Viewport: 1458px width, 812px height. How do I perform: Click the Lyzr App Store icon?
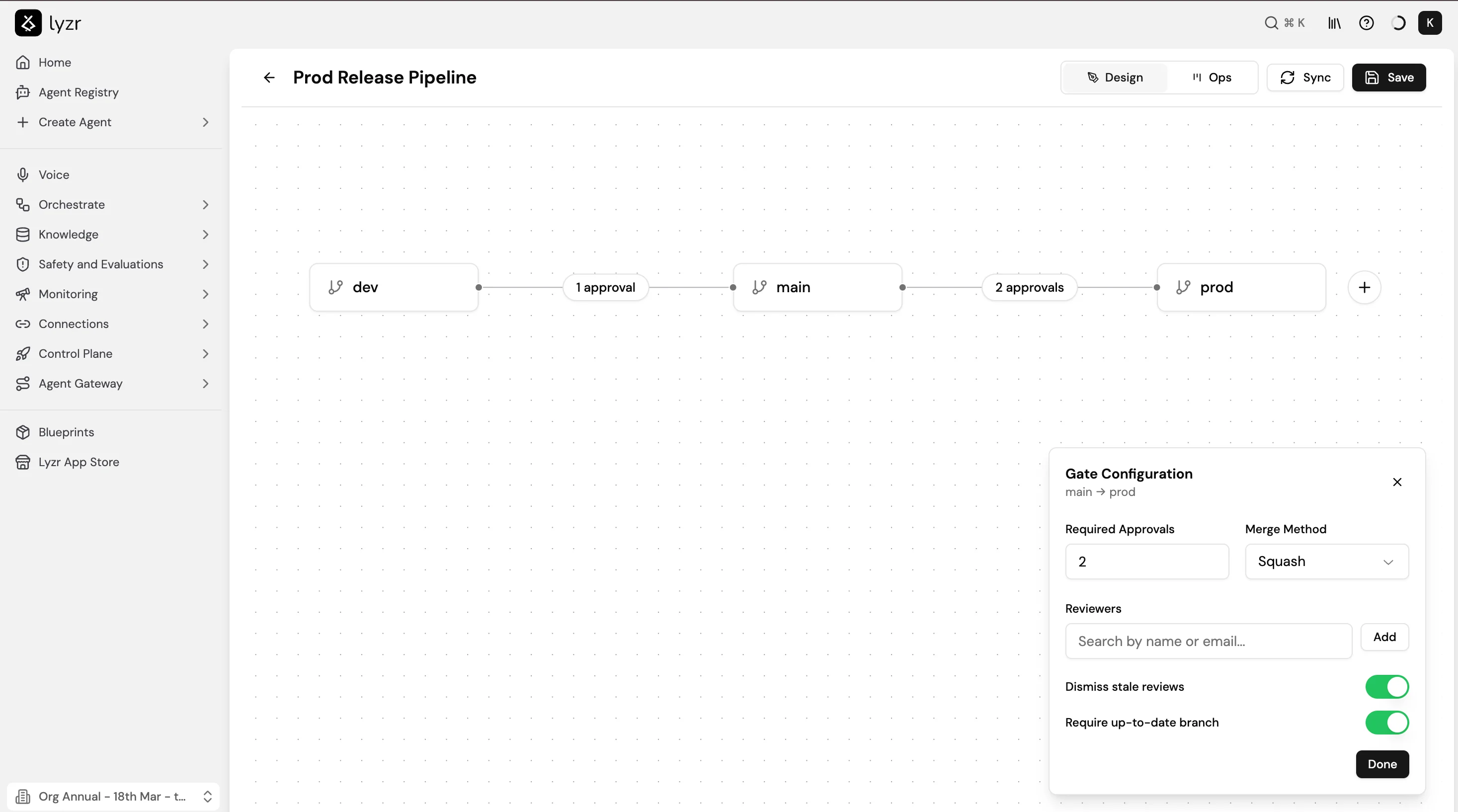[x=23, y=462]
